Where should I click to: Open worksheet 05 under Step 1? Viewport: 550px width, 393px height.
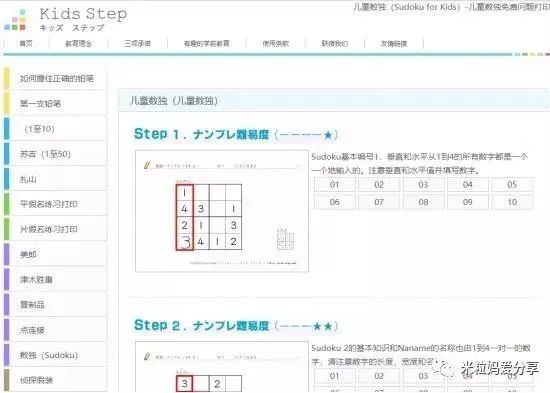coord(512,185)
